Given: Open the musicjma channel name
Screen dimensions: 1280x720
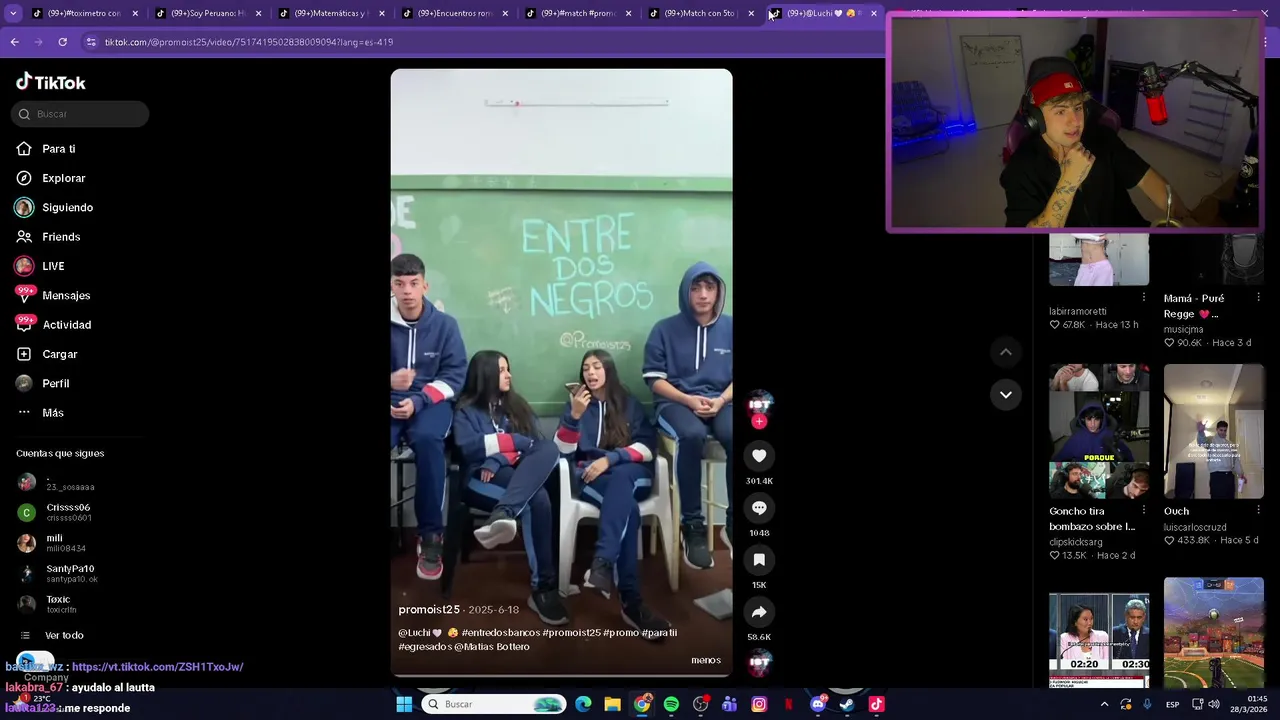Looking at the screenshot, I should tap(1183, 329).
